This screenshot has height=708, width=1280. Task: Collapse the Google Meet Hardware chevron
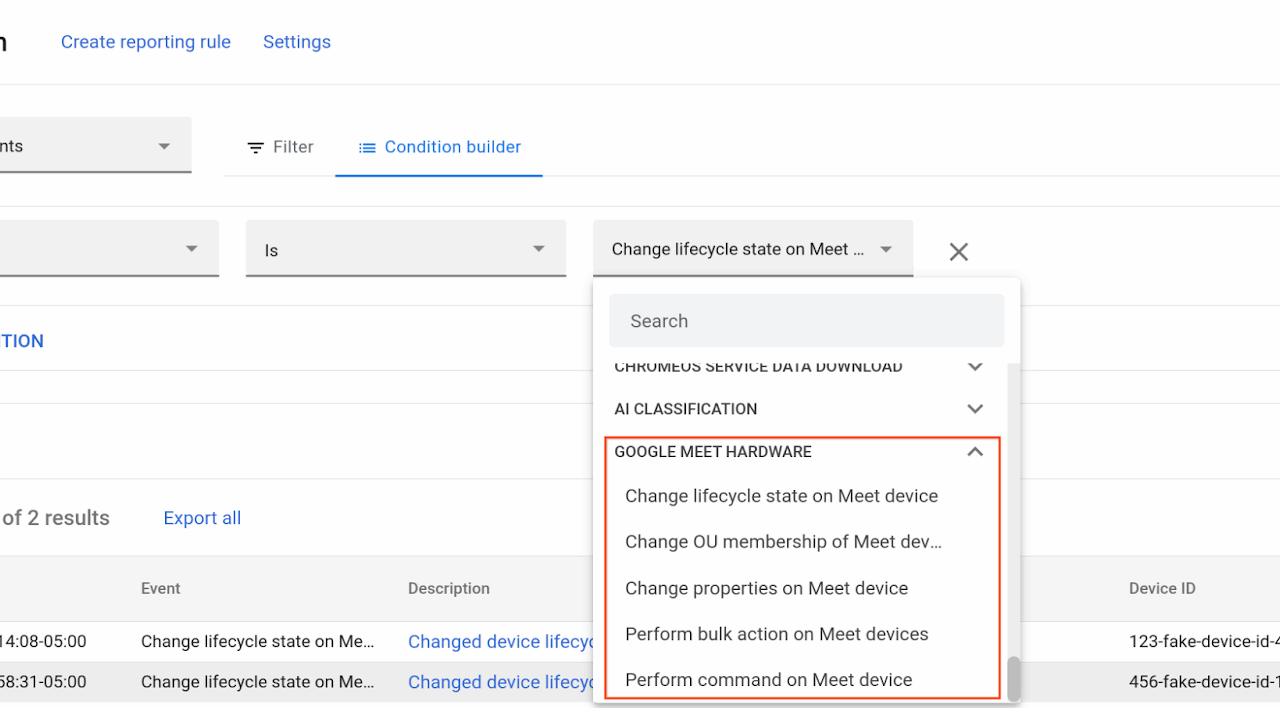tap(975, 452)
